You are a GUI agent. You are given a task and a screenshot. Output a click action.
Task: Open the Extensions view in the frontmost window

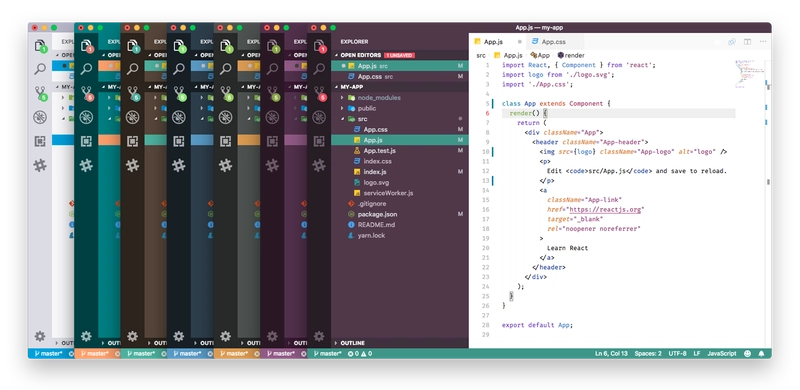(x=319, y=141)
